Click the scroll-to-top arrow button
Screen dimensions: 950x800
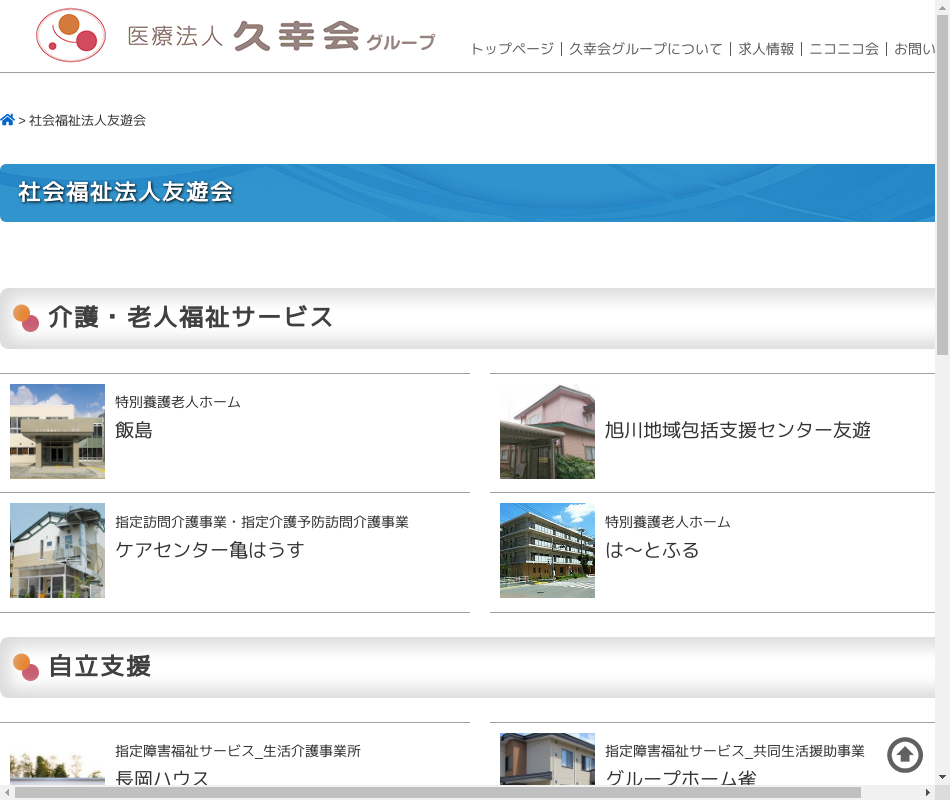point(905,755)
